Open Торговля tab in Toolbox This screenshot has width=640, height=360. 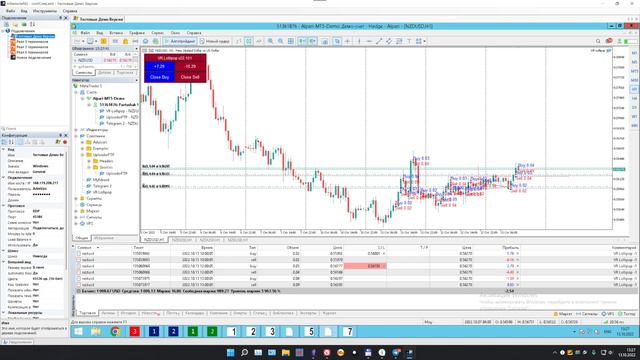88,313
